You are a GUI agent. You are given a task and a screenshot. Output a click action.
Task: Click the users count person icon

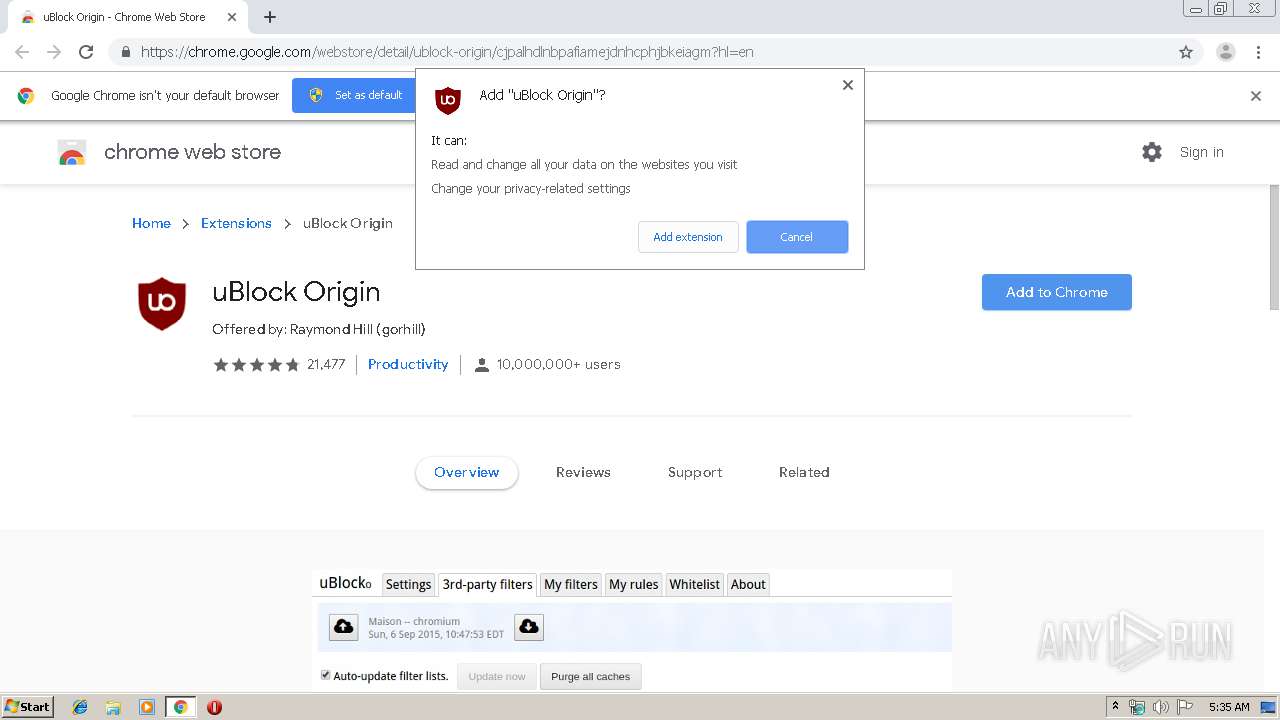point(482,365)
